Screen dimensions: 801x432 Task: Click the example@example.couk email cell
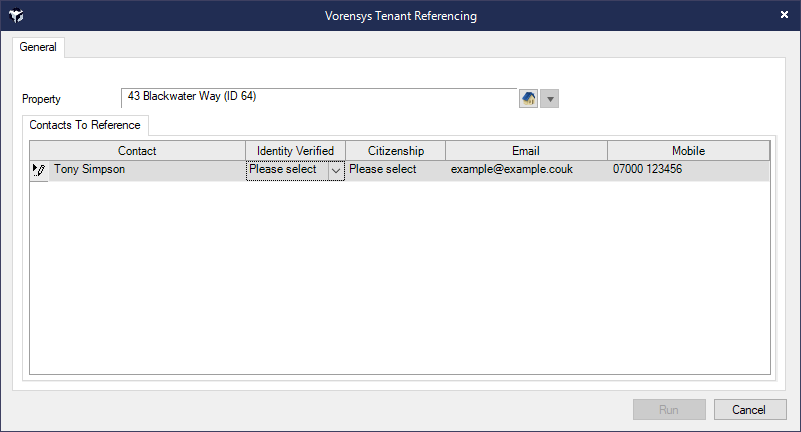(x=526, y=170)
